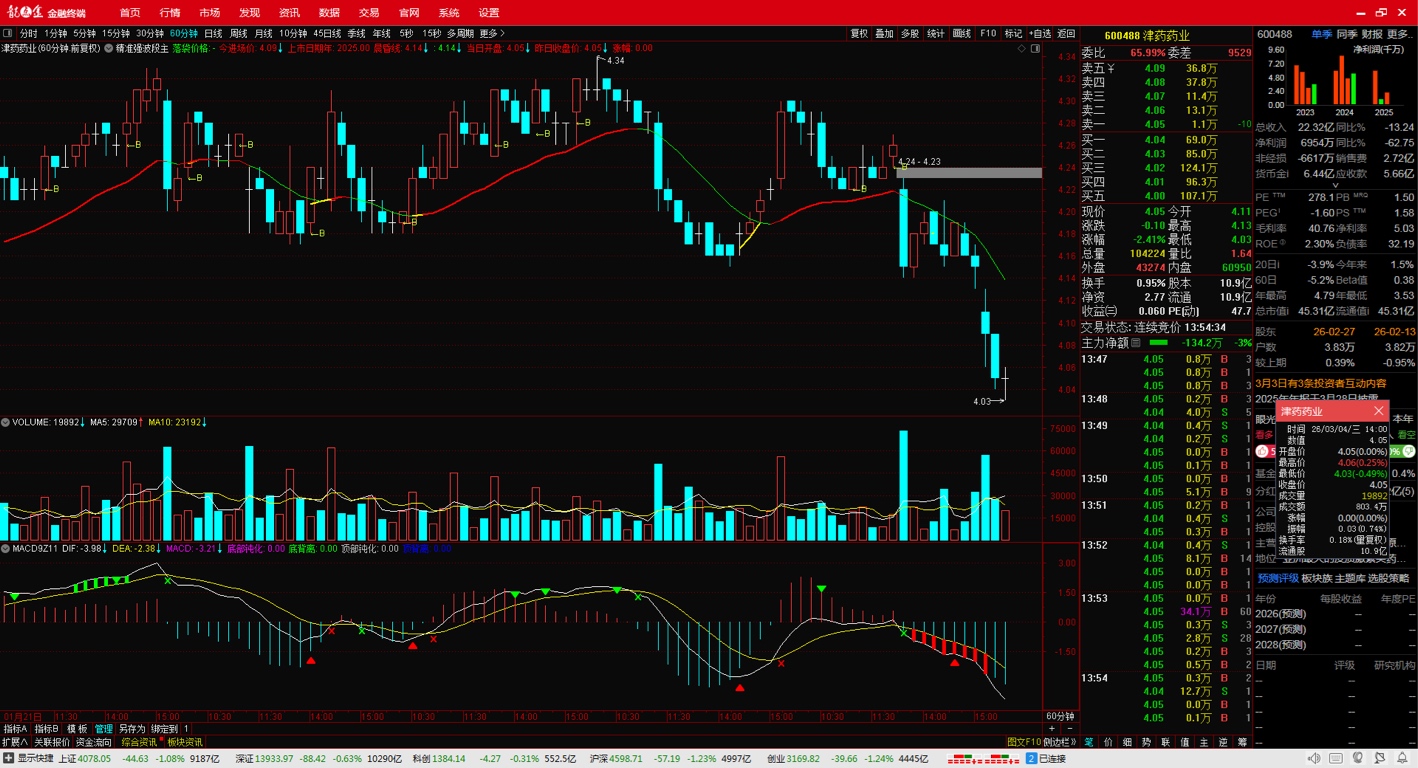Click the zoom-in plus button below chart
The image size is (1418, 768).
coord(1051,729)
